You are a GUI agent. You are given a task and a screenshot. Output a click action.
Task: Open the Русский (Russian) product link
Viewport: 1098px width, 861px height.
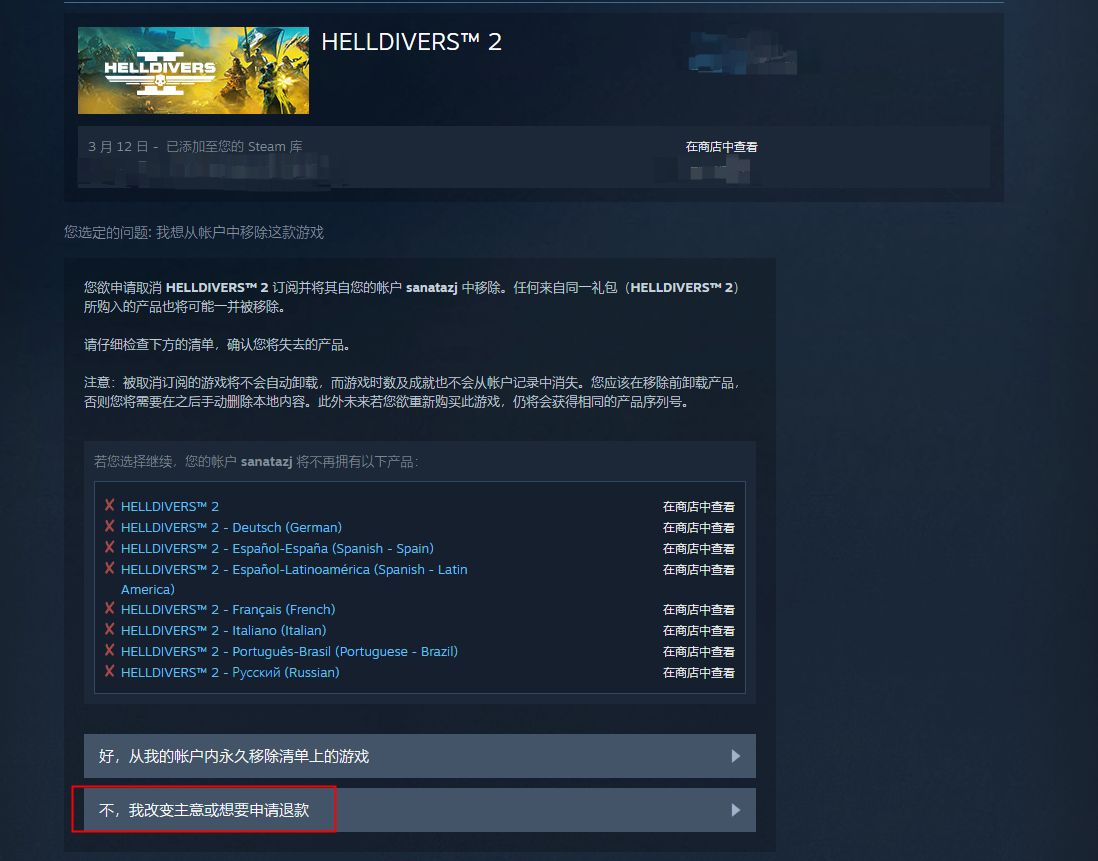pos(230,672)
